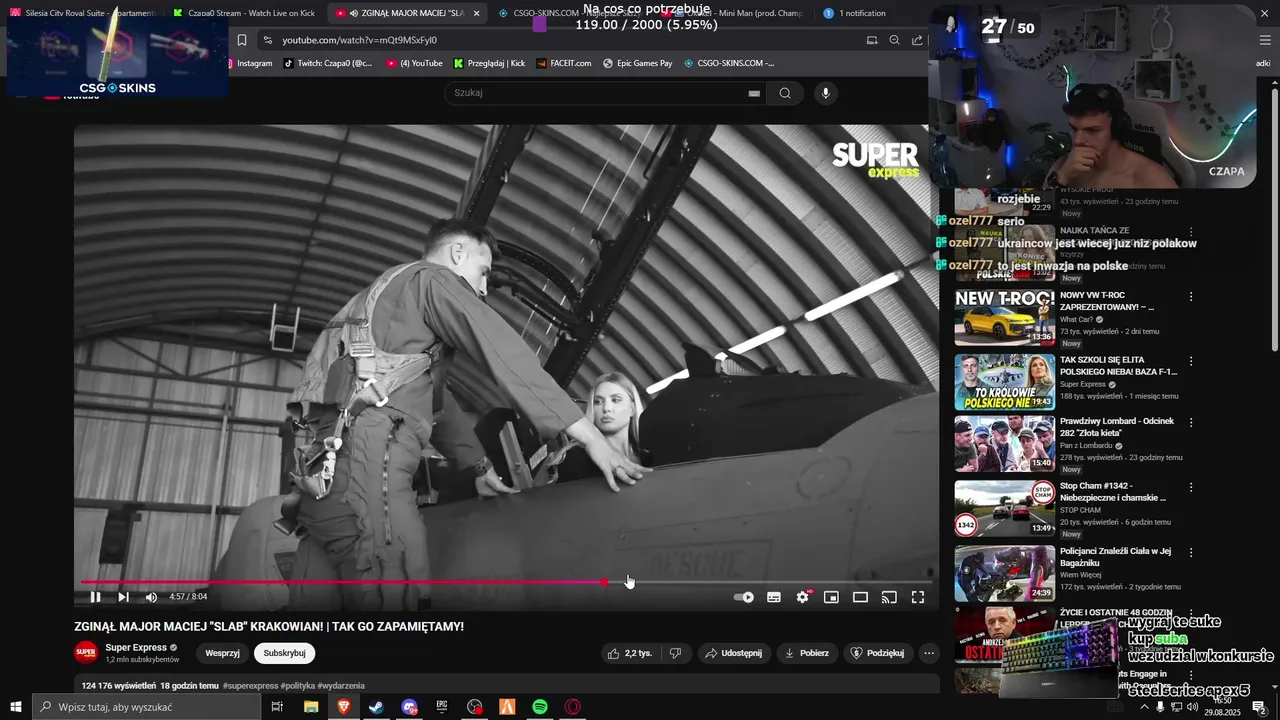
Task: Enable the miniplayer mode
Action: 831,597
